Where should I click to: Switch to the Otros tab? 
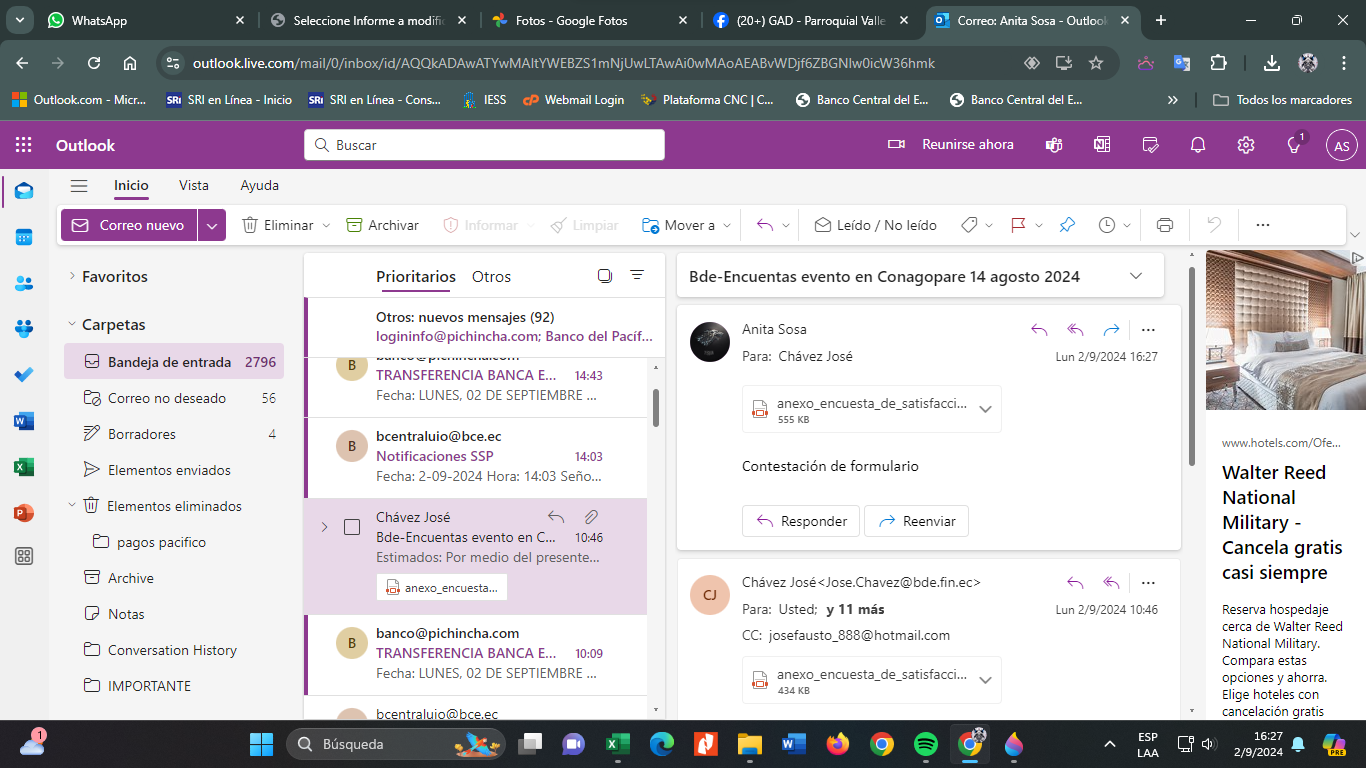(491, 277)
